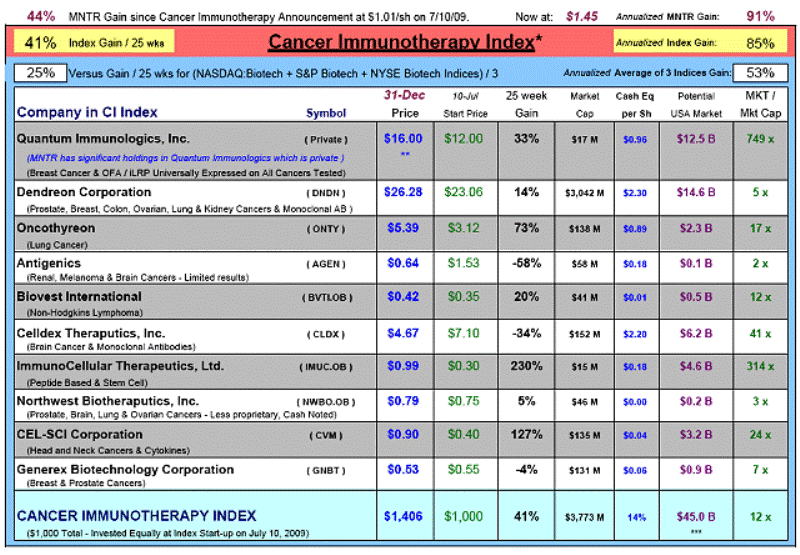This screenshot has height=555, width=800.
Task: Select CEL-SCI Corporation company name
Action: (80, 435)
